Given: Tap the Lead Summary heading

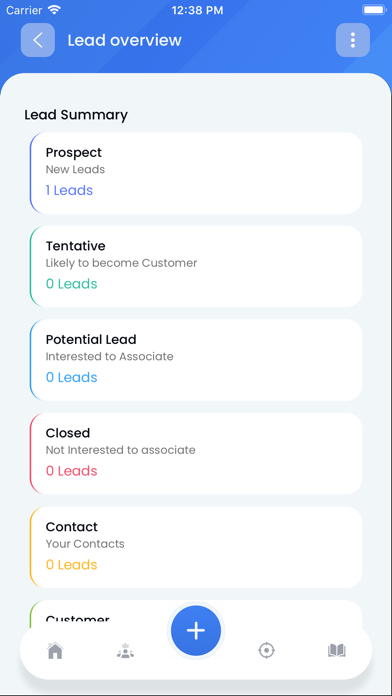Looking at the screenshot, I should [x=76, y=115].
